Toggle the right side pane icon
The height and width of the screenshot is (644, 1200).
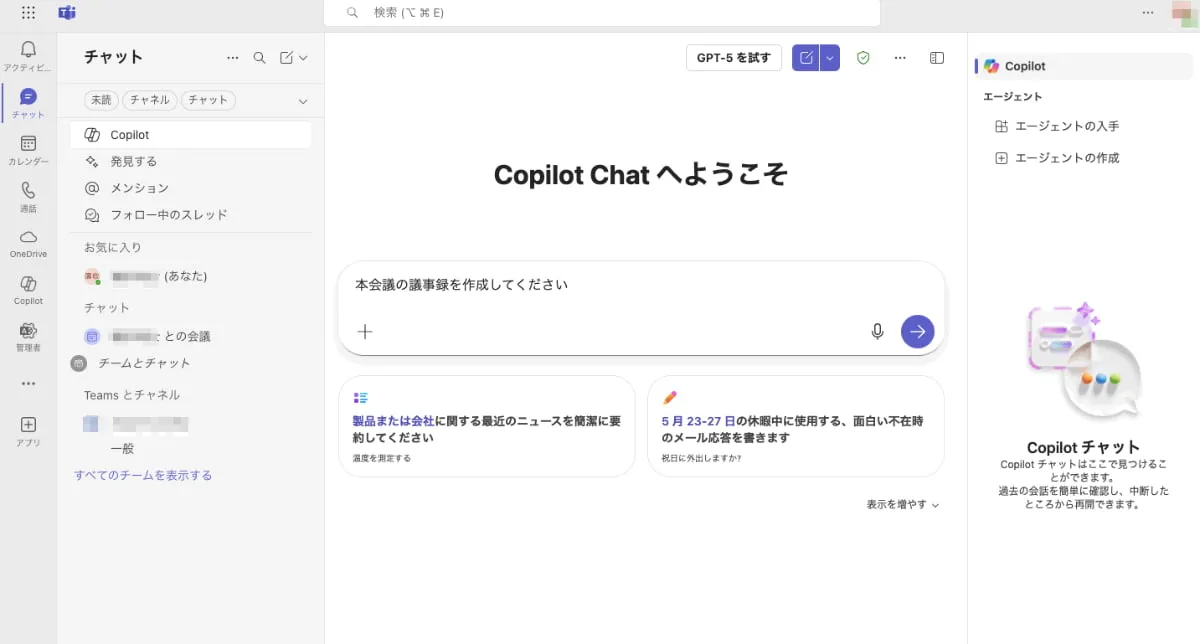point(936,57)
